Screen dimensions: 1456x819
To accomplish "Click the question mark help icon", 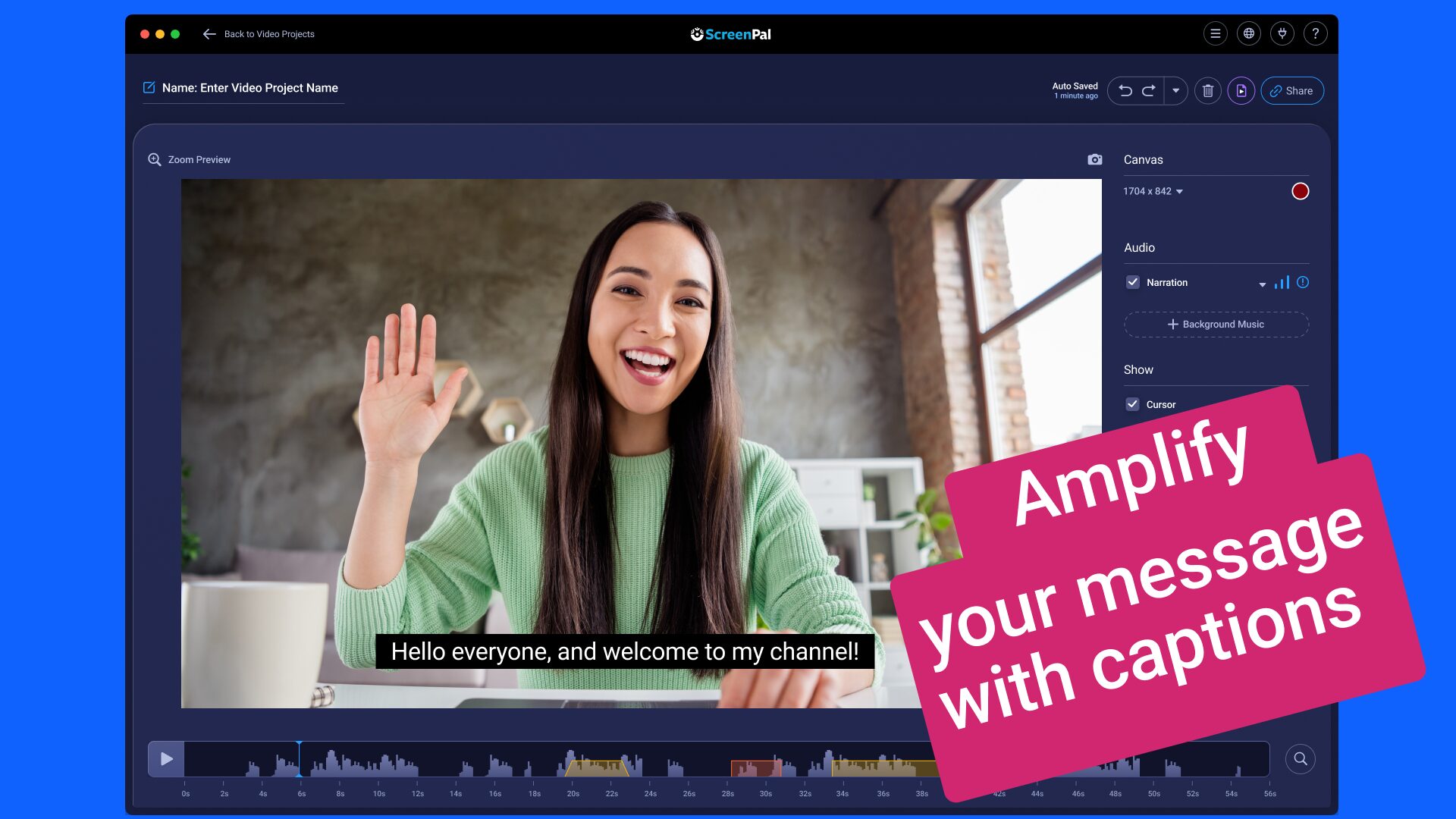I will pos(1316,33).
